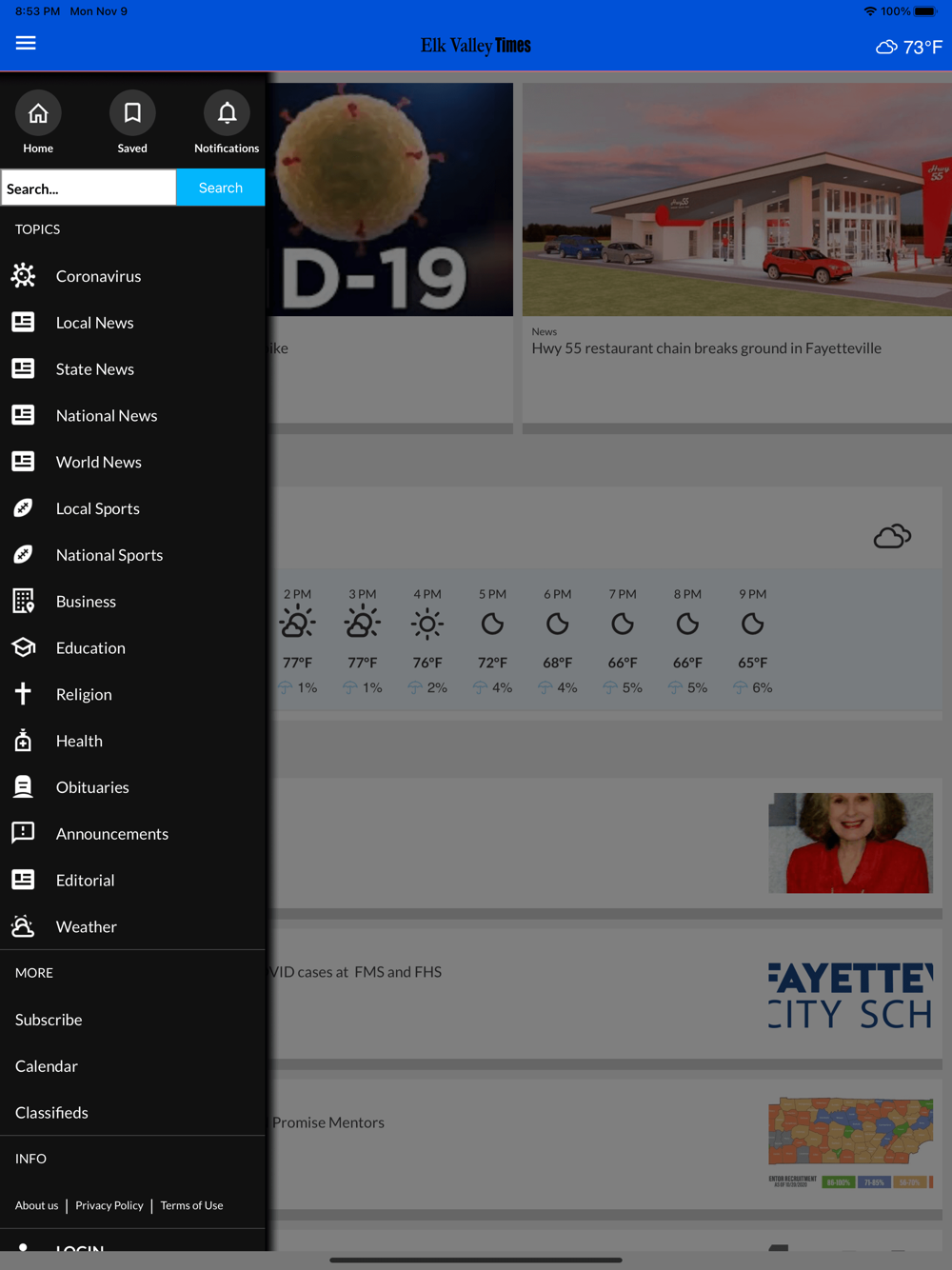952x1270 pixels.
Task: Tap the 2 PM partly cloudy icon
Action: point(297,623)
